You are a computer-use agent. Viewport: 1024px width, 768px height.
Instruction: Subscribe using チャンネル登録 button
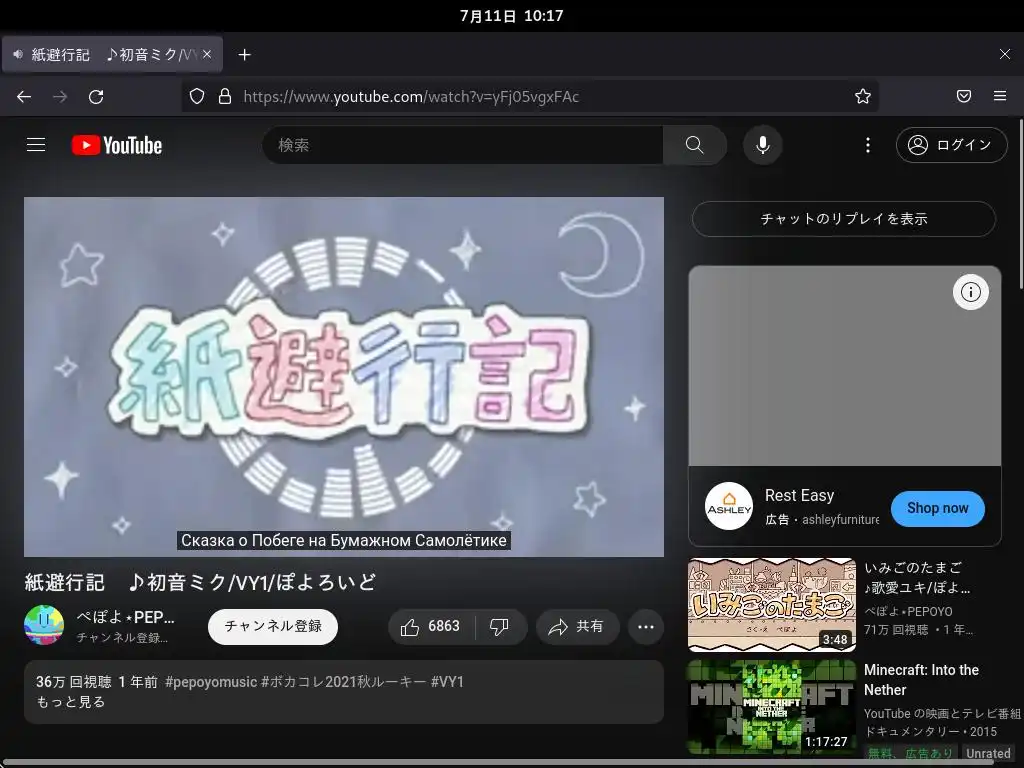coord(273,626)
